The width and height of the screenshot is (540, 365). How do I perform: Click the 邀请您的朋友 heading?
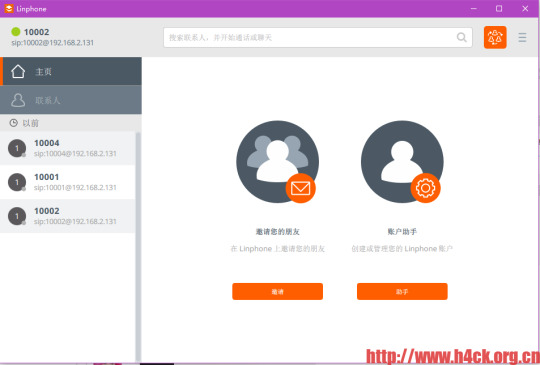[x=278, y=232]
